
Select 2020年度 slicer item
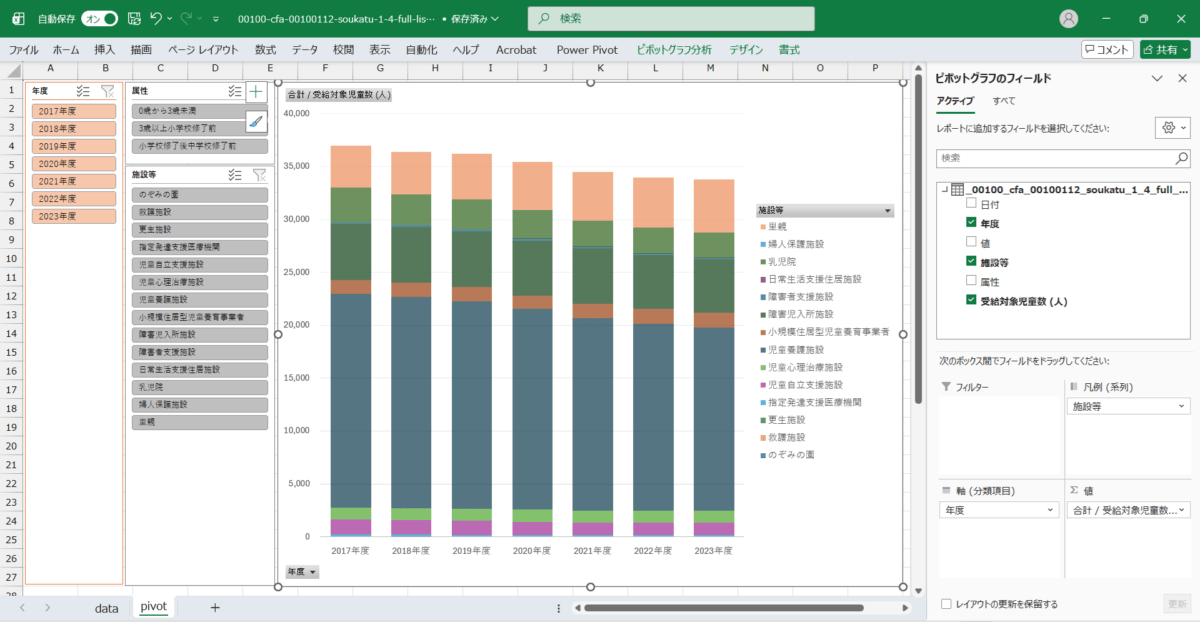tap(74, 164)
